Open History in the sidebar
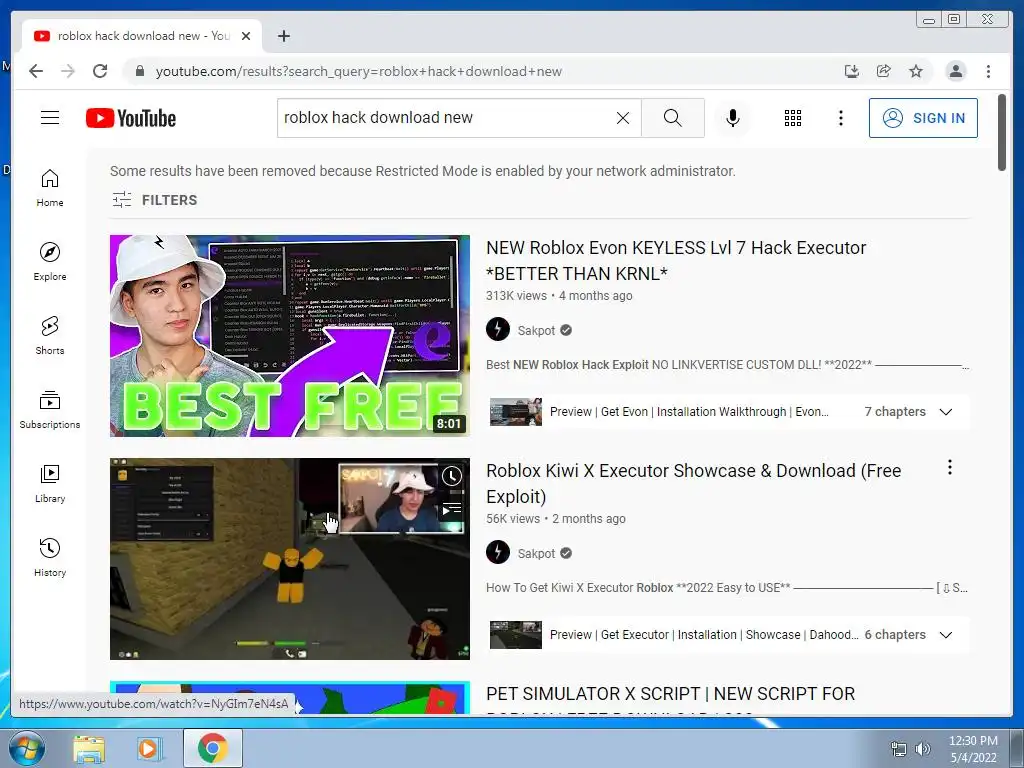This screenshot has width=1024, height=768. pyautogui.click(x=50, y=557)
